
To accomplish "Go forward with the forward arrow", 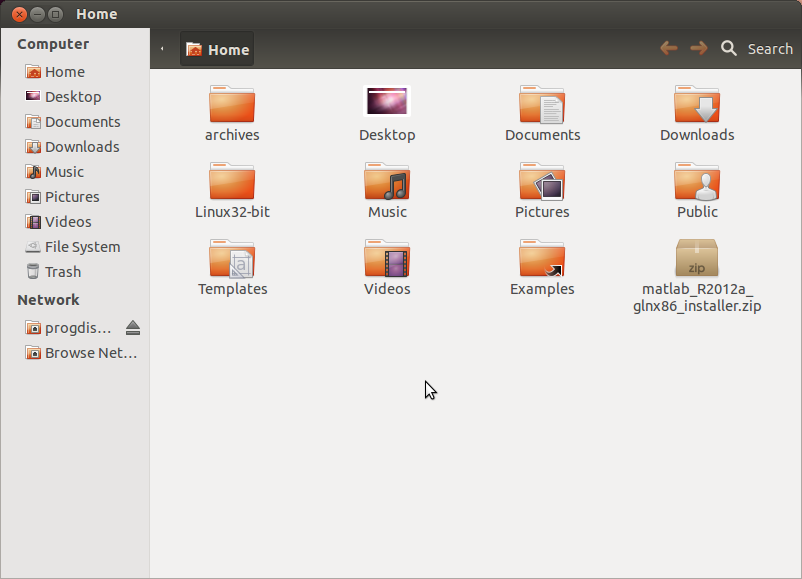I will pos(699,49).
